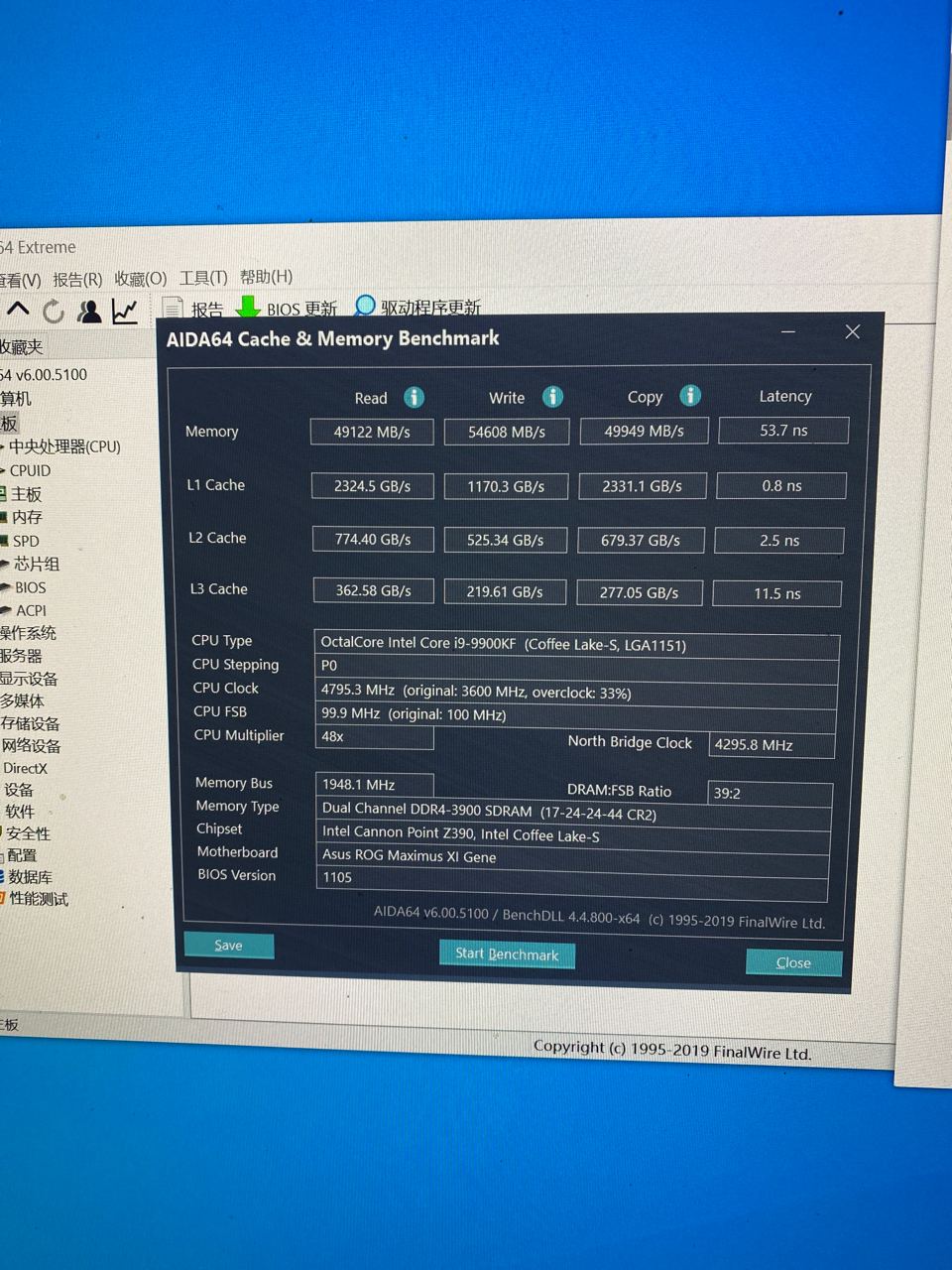Open the Copy info icon
The height and width of the screenshot is (1270, 952).
pyautogui.click(x=690, y=395)
